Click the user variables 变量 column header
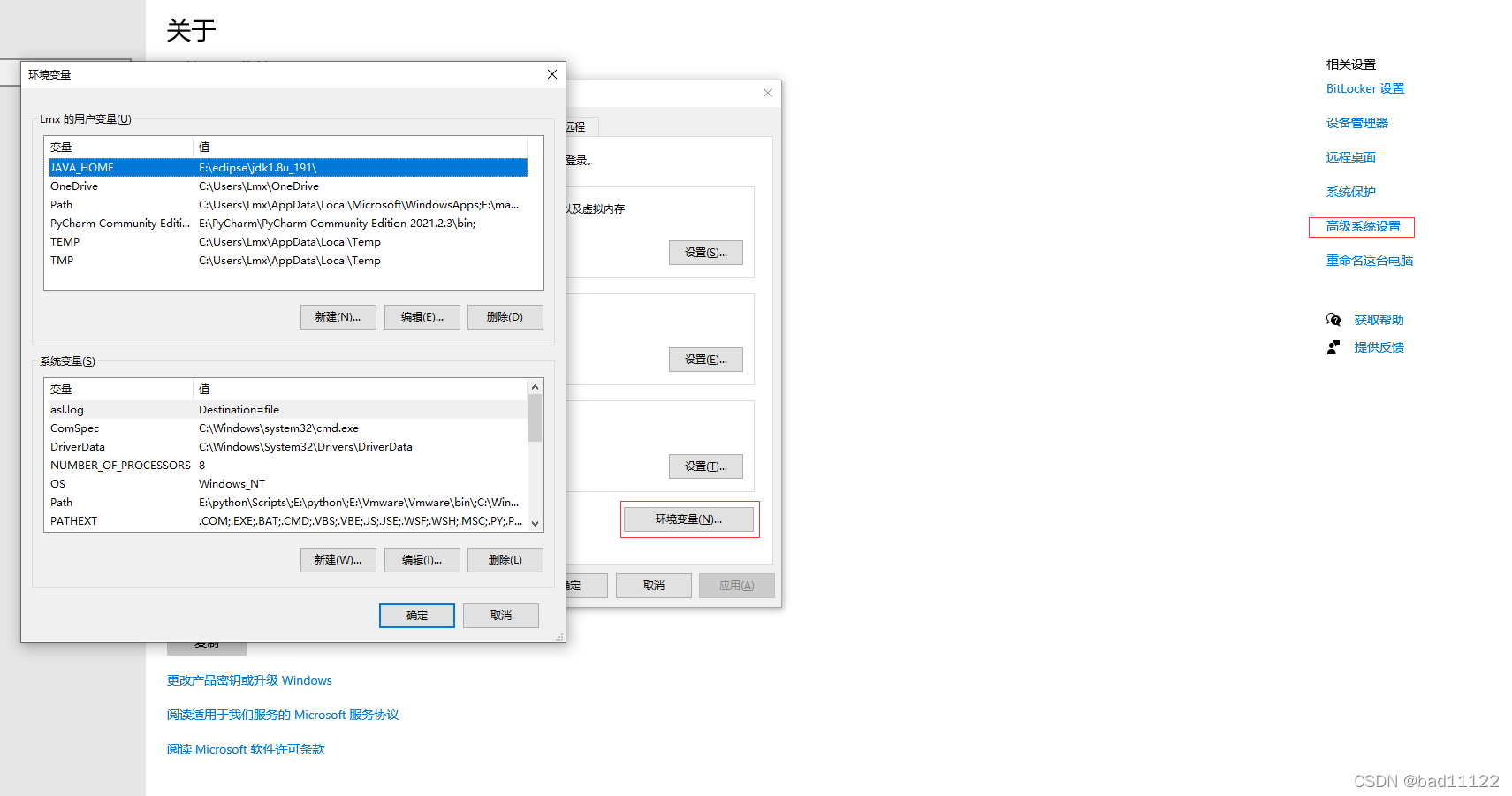The width and height of the screenshot is (1512, 796). pos(119,148)
